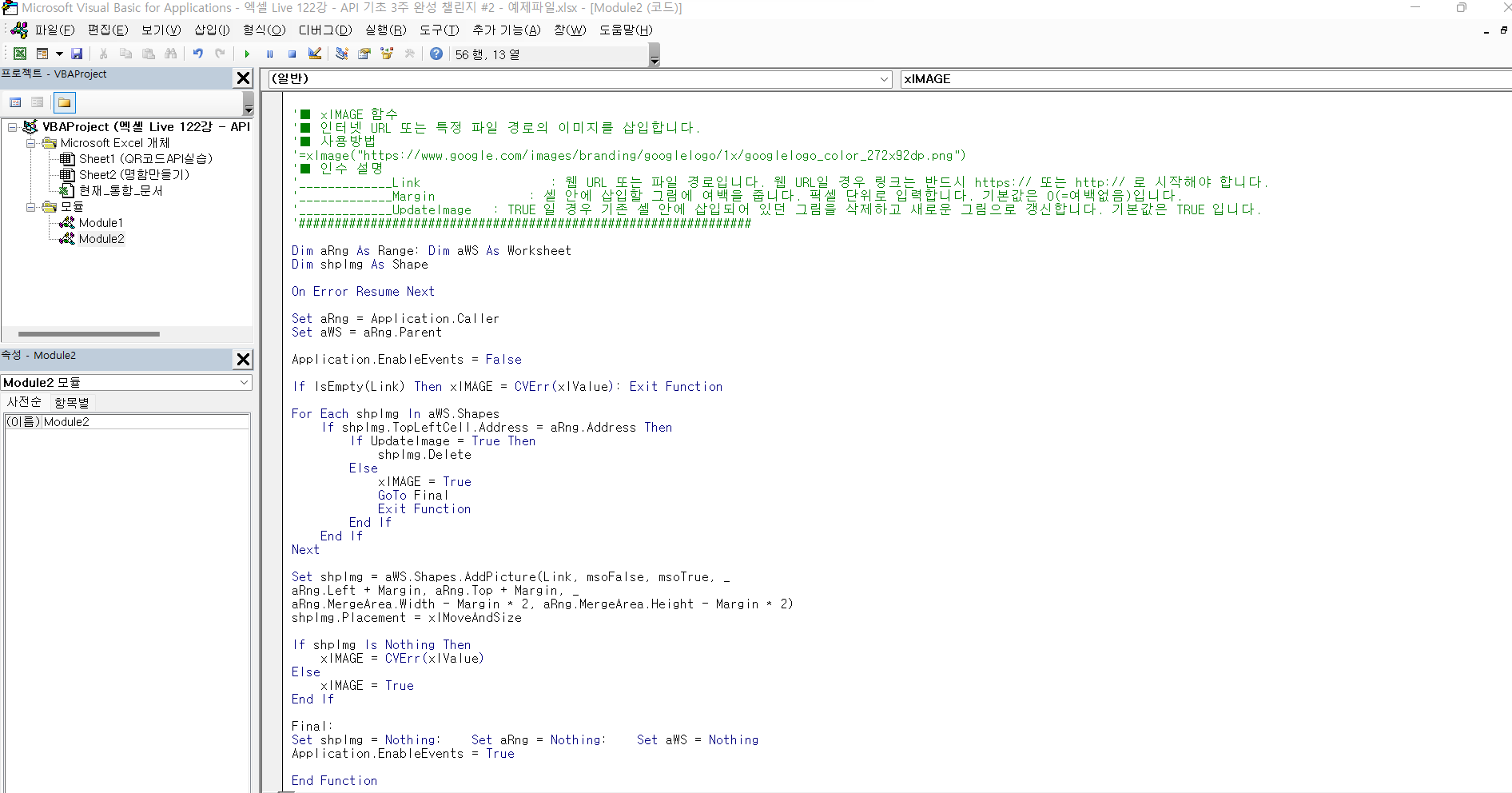
Task: Click the Find binoculars icon
Action: pyautogui.click(x=170, y=54)
